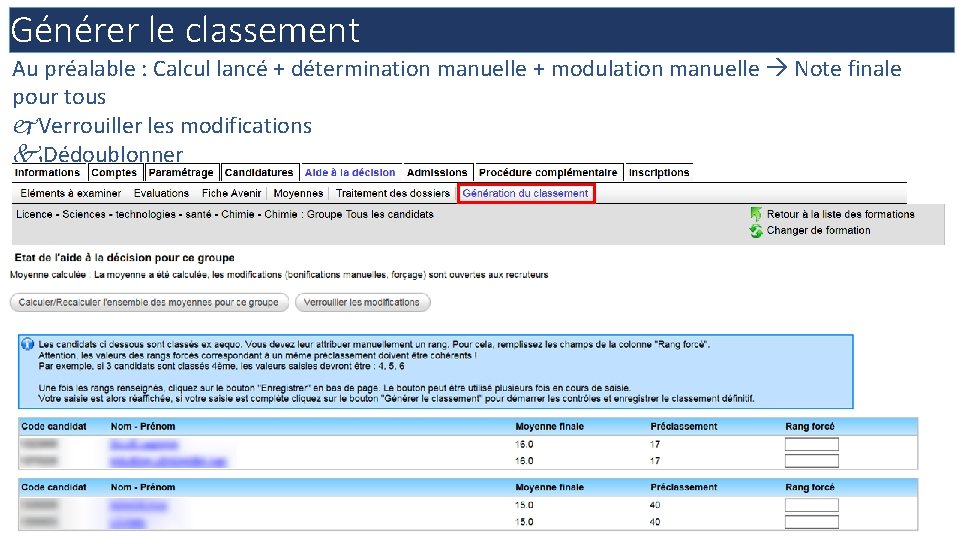Click the Préclassement header in first table
Screen dimensions: 960x540
(x=683, y=427)
